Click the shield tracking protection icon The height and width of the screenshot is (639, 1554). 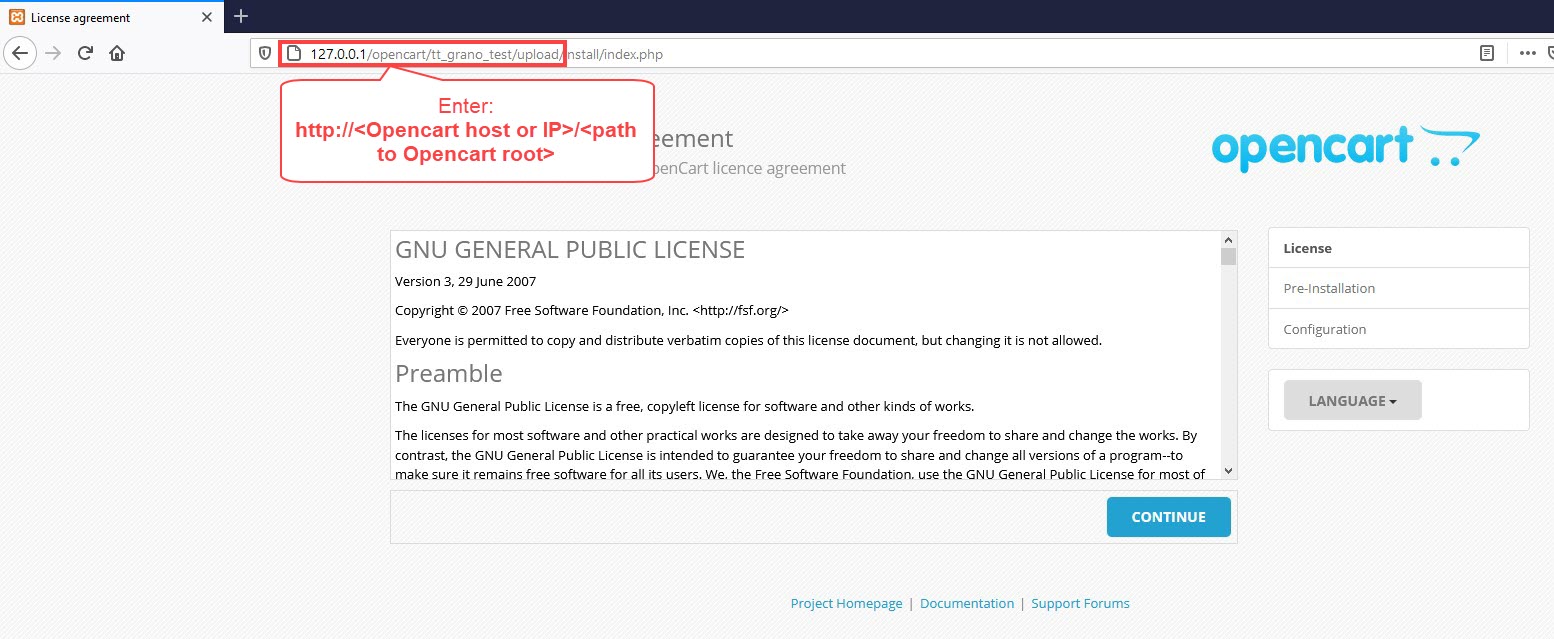tap(265, 53)
